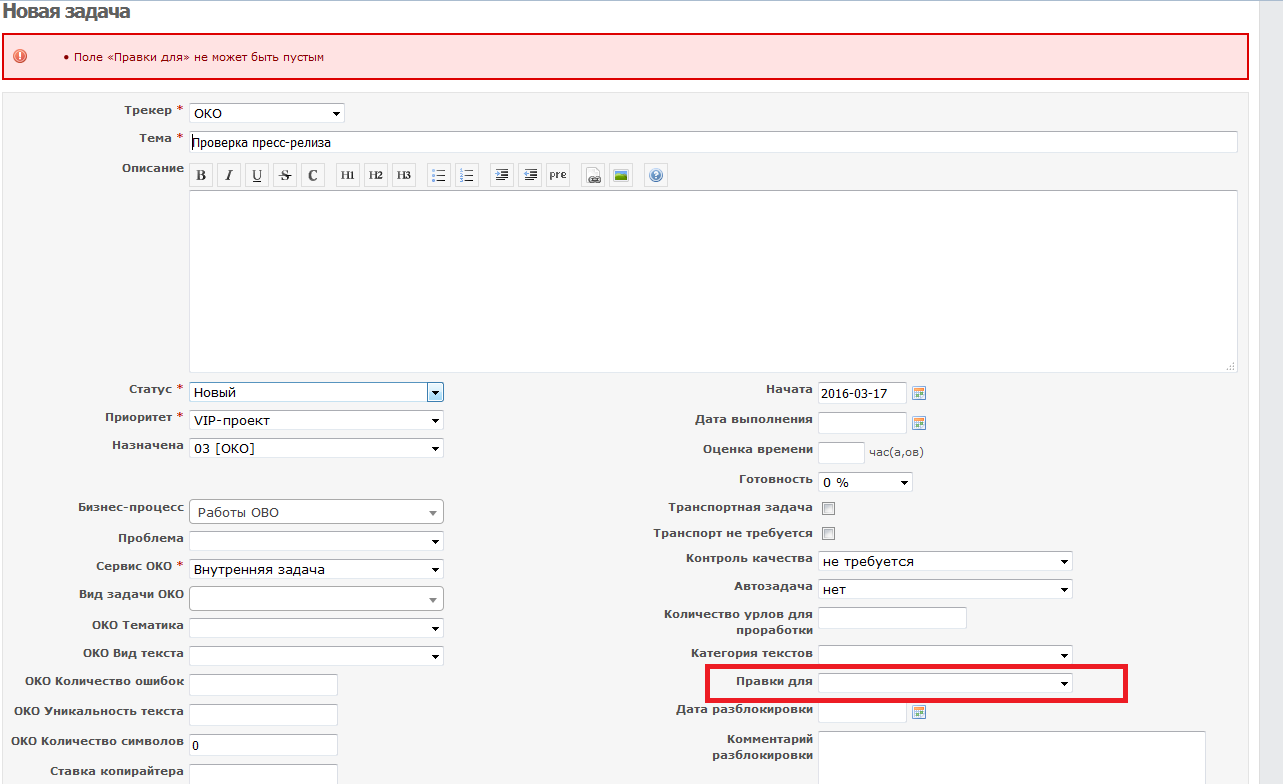Insert an image via the toolbar icon

pos(621,175)
